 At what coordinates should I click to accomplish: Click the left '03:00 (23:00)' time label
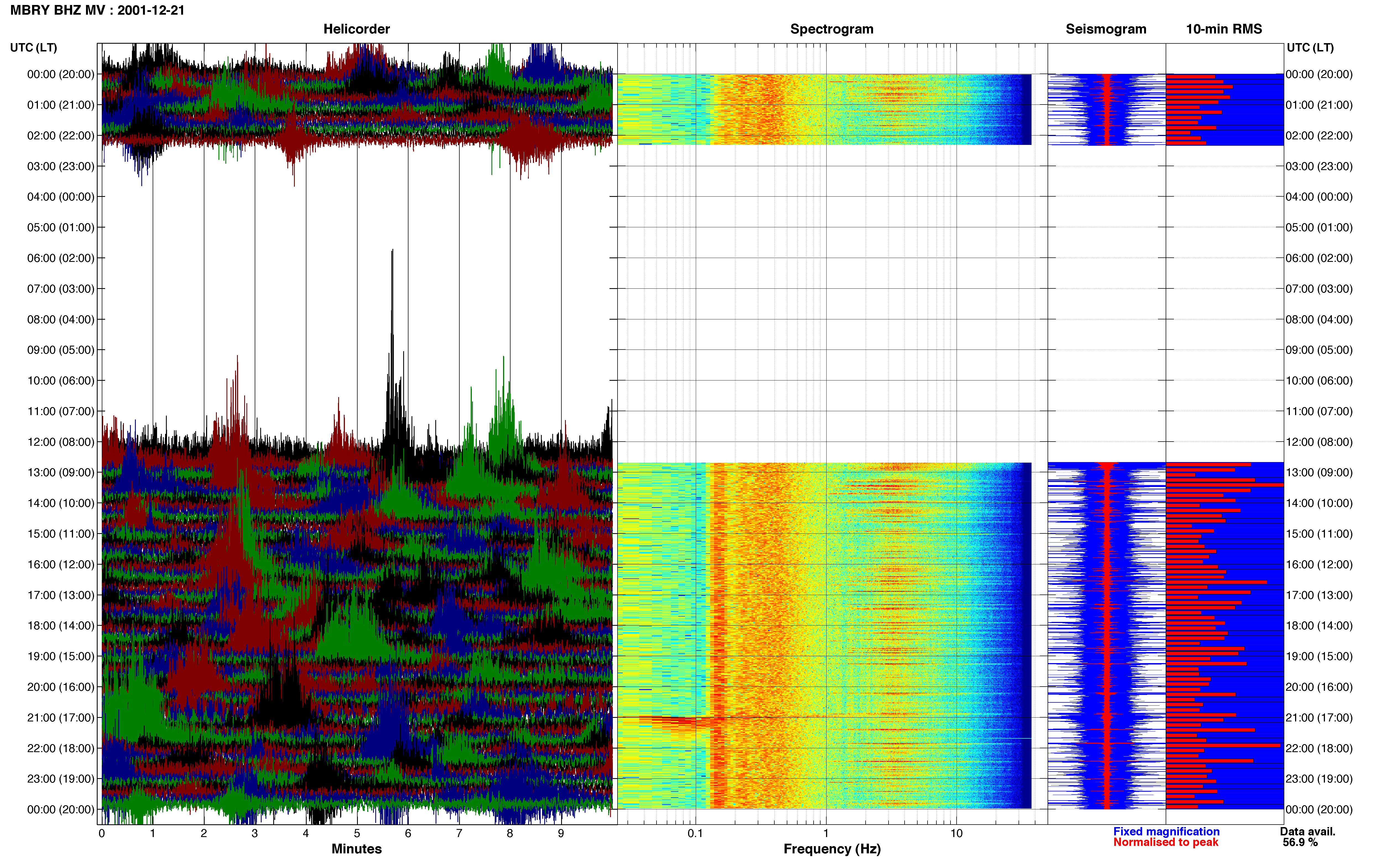coord(61,166)
